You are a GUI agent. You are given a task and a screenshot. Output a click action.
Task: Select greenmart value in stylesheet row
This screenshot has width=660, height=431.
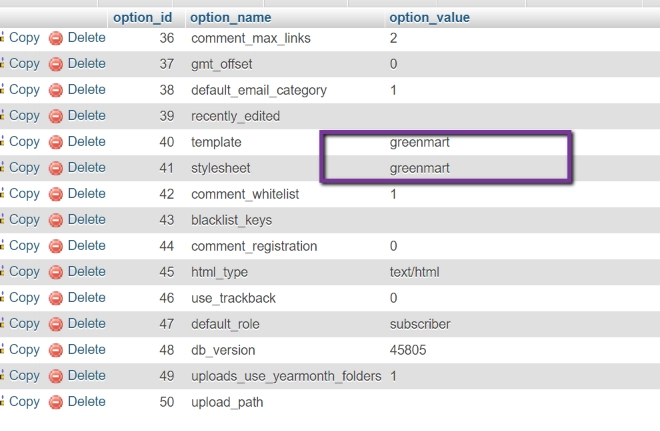420,168
